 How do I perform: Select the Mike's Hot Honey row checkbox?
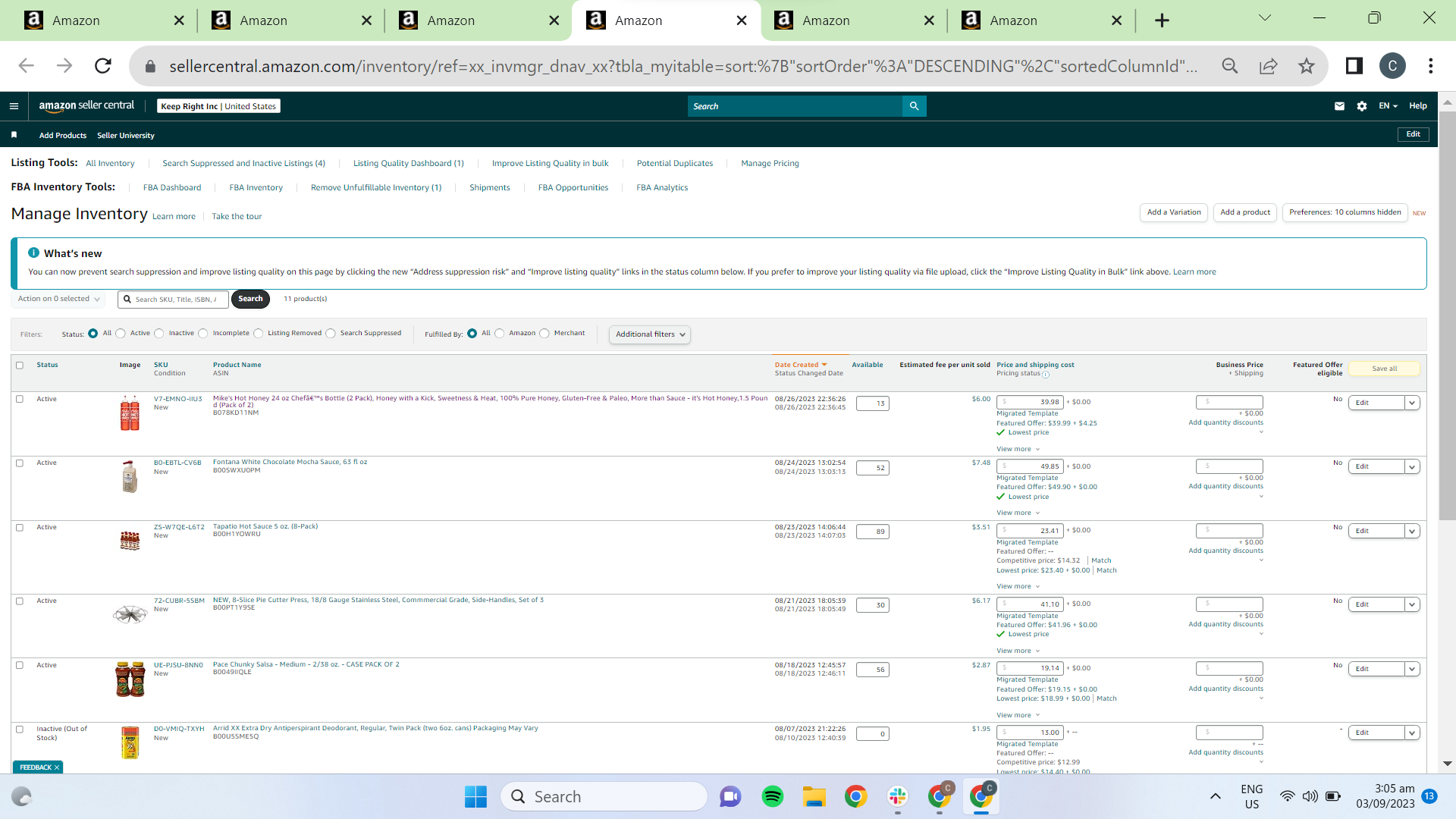[x=20, y=399]
